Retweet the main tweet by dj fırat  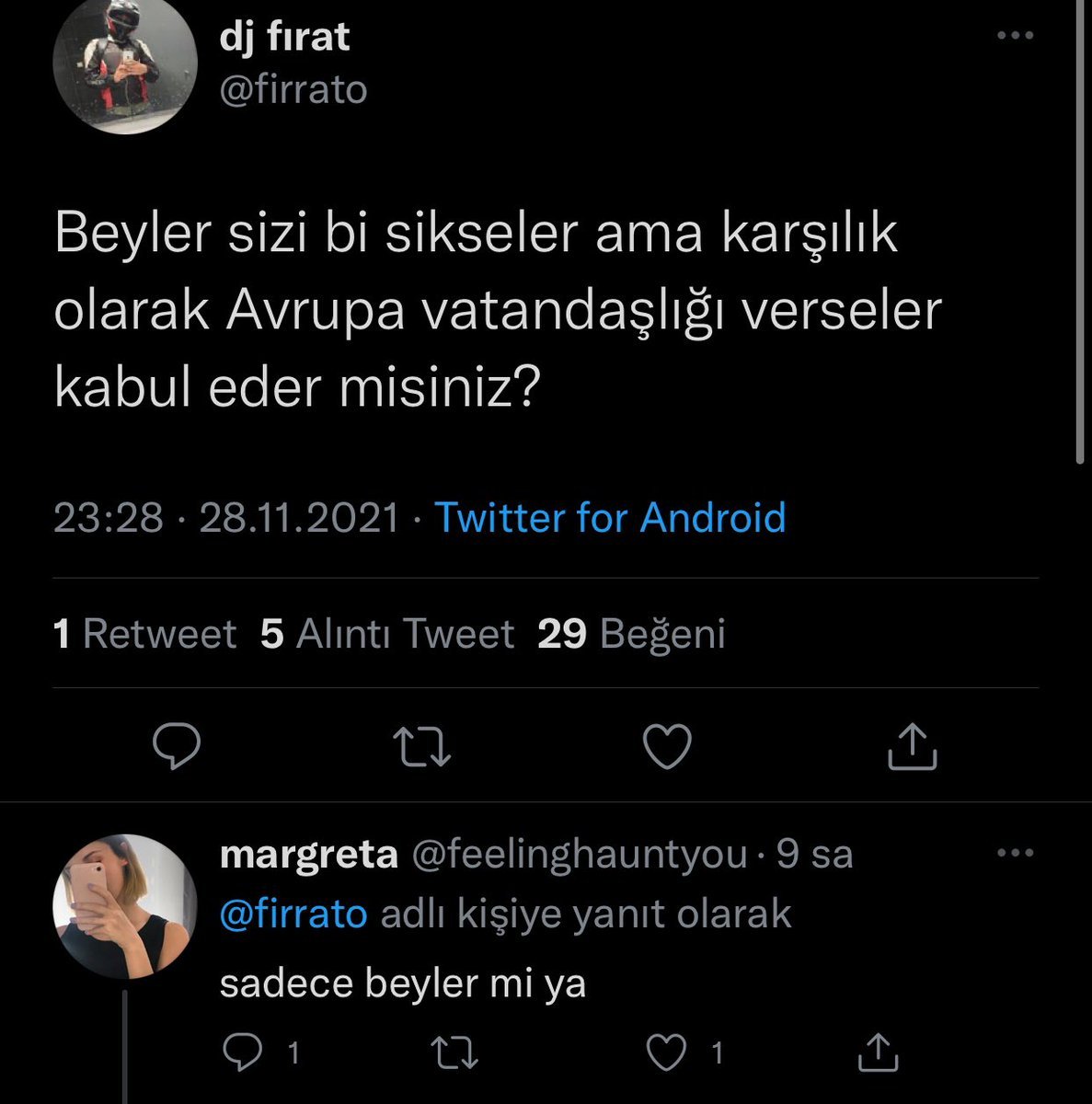[421, 746]
